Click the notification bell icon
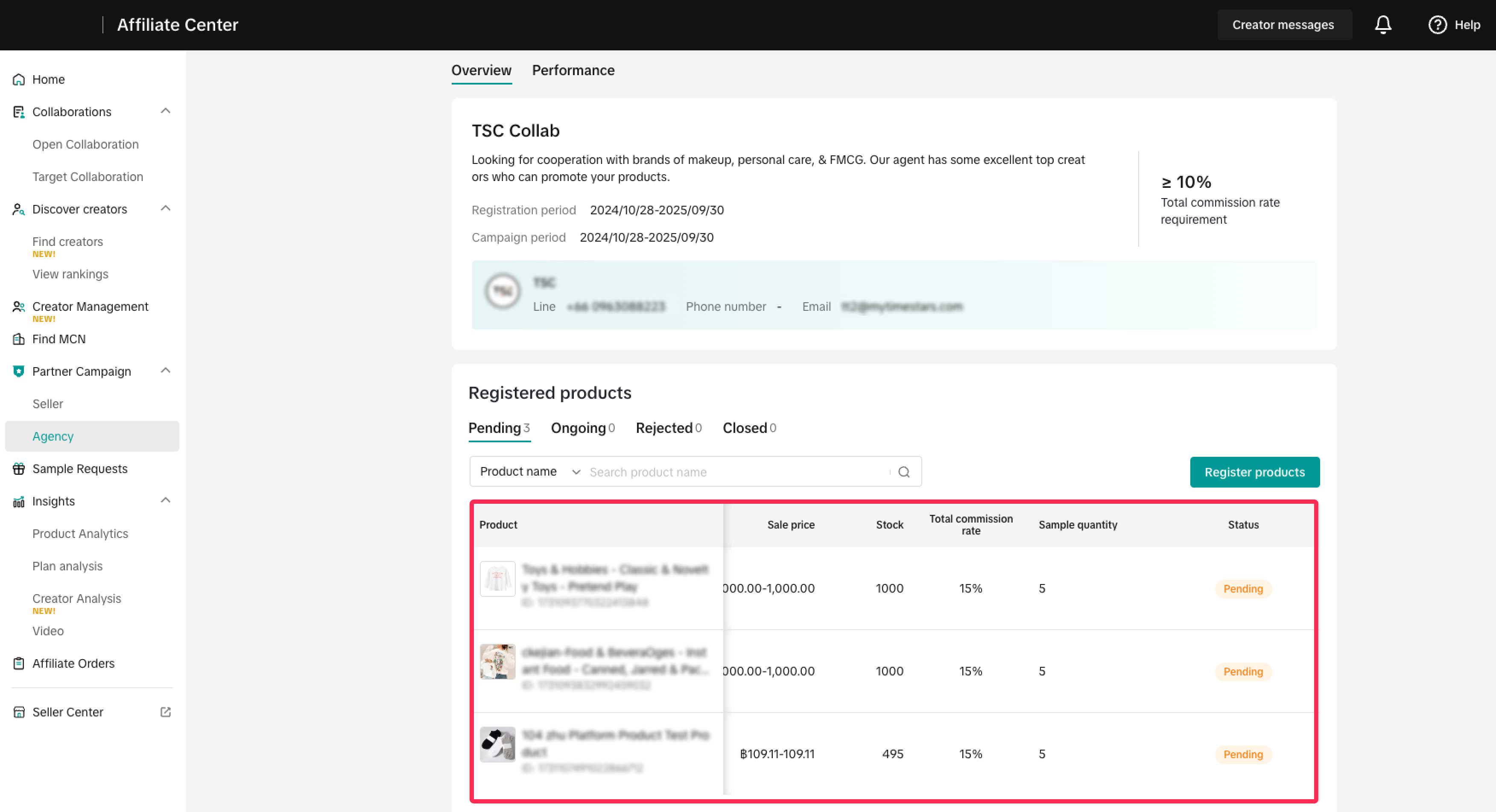The width and height of the screenshot is (1496, 812). coord(1383,24)
